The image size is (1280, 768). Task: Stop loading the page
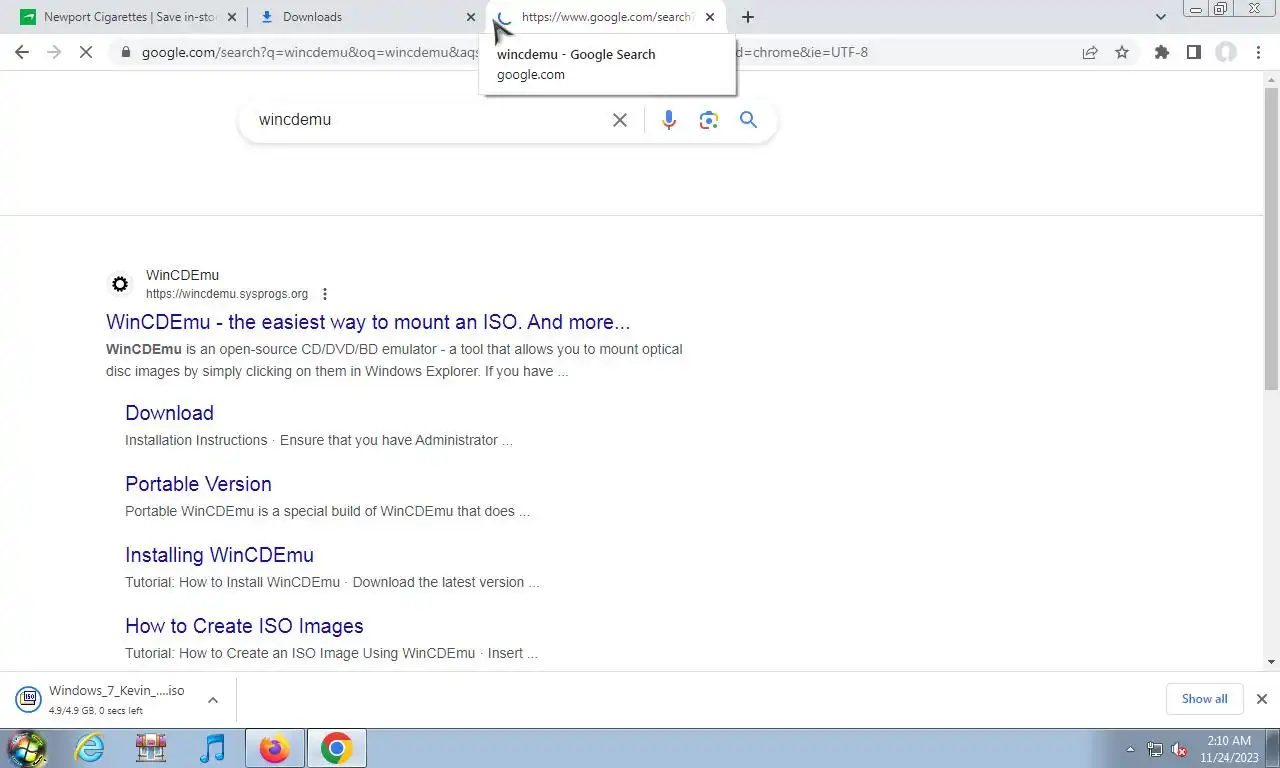pos(86,52)
